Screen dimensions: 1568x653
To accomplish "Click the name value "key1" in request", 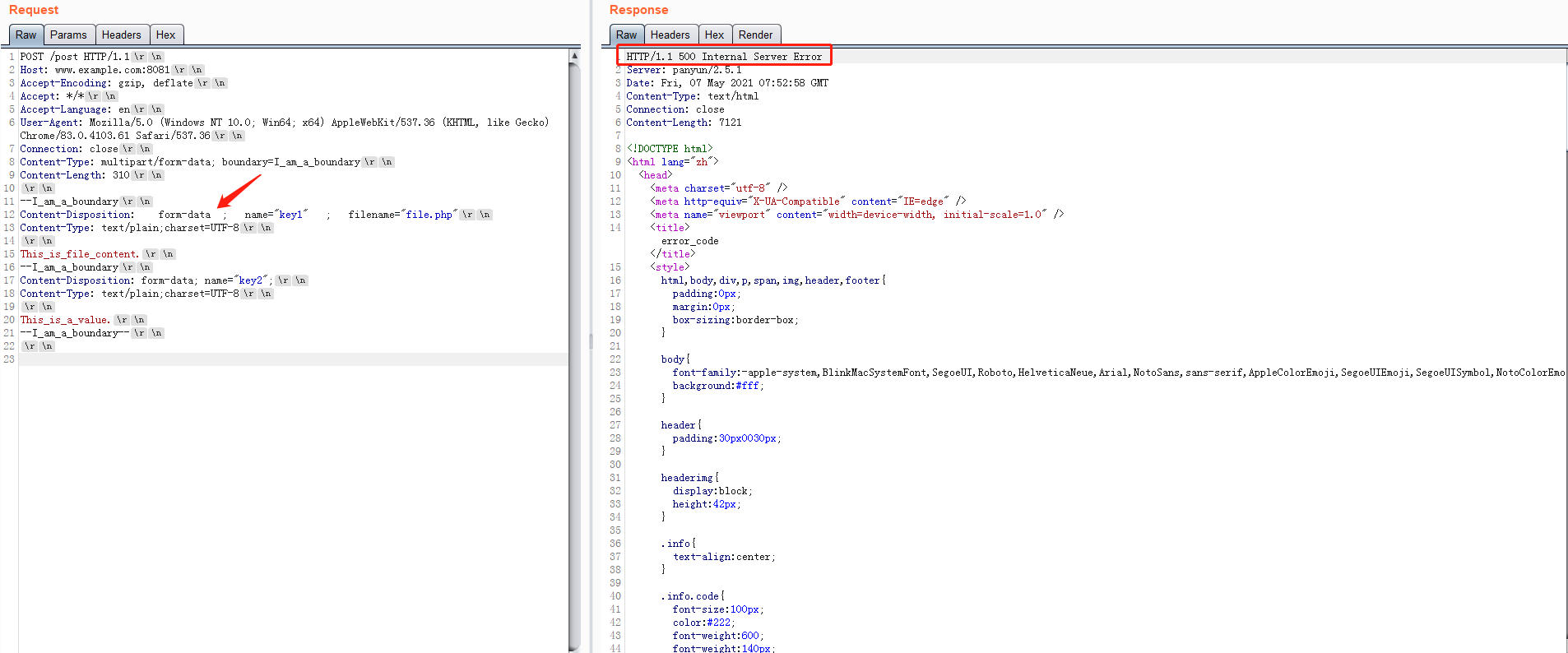I will tap(291, 215).
